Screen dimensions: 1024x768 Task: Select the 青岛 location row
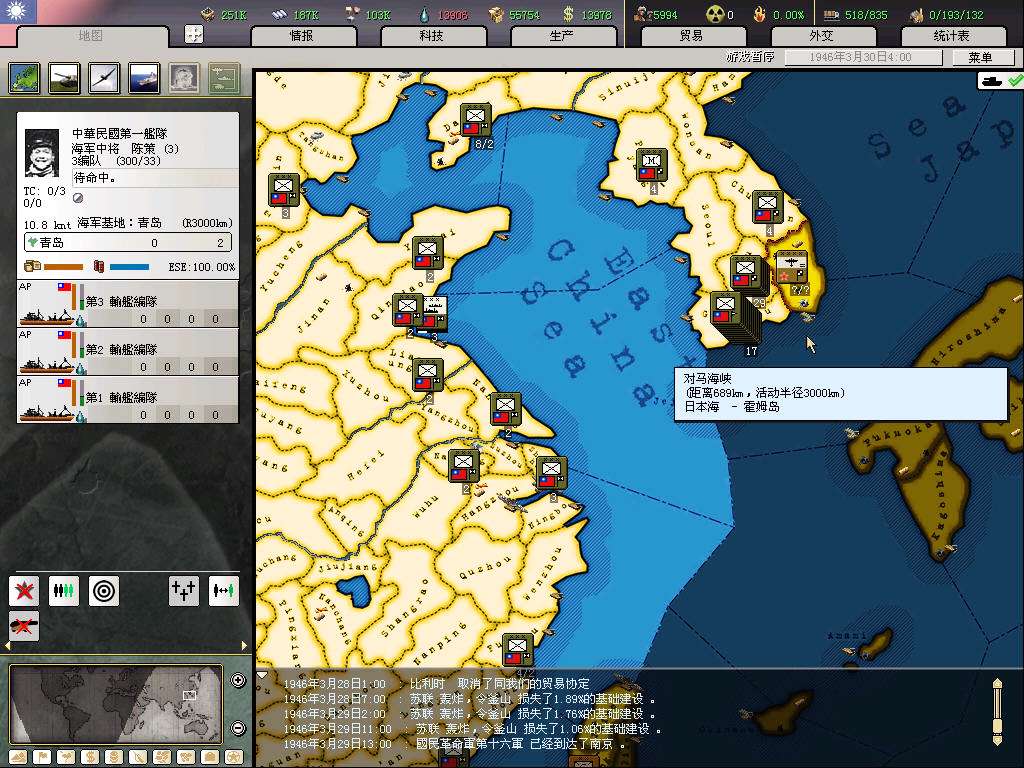point(128,243)
